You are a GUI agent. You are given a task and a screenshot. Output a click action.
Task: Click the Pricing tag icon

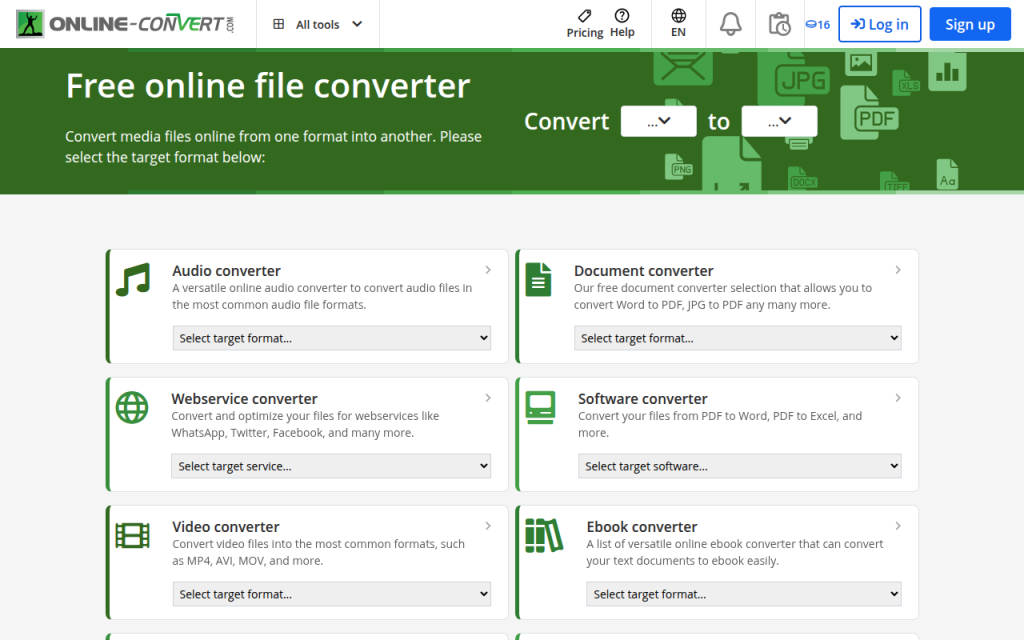[x=584, y=17]
